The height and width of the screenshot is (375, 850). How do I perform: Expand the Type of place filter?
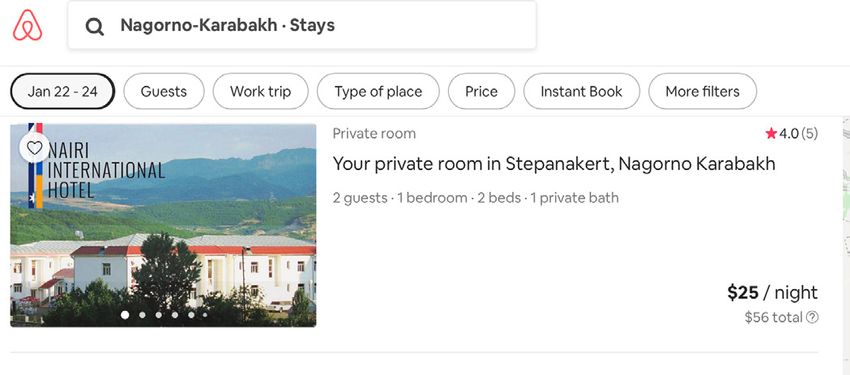378,92
